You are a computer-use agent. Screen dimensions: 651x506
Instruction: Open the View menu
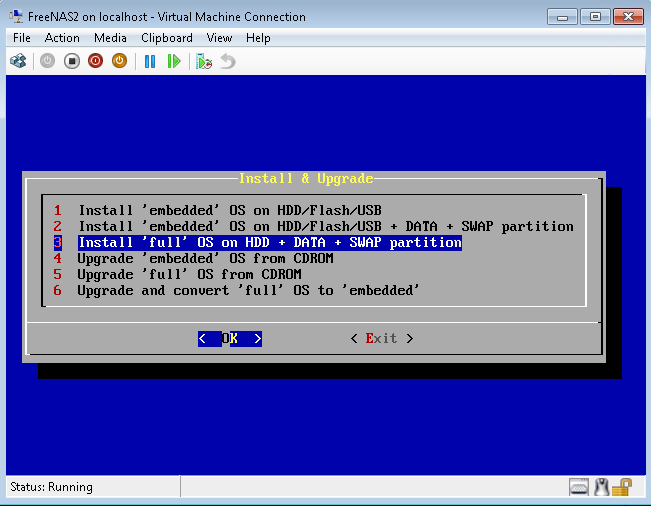coord(219,38)
